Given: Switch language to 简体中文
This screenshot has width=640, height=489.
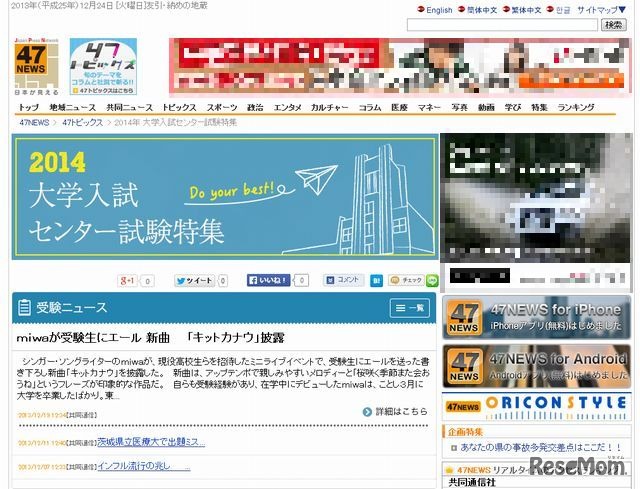Looking at the screenshot, I should [482, 10].
